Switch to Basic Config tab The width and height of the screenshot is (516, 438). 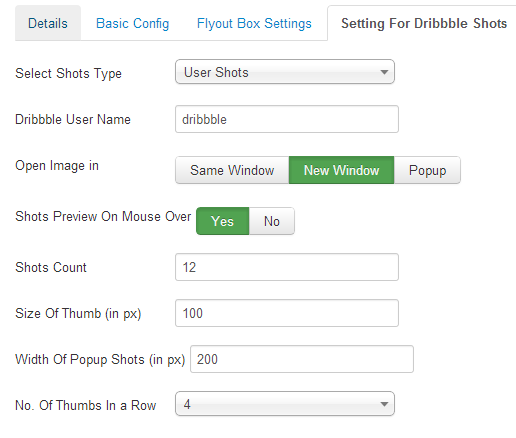tap(132, 23)
